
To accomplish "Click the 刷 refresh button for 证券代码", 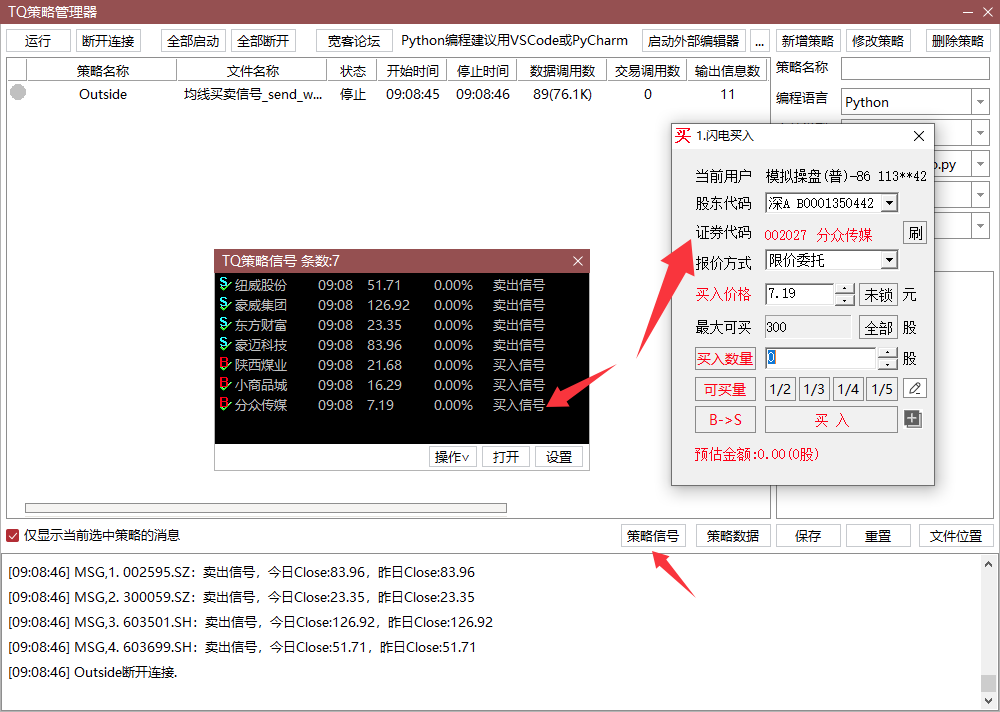I will (x=914, y=233).
